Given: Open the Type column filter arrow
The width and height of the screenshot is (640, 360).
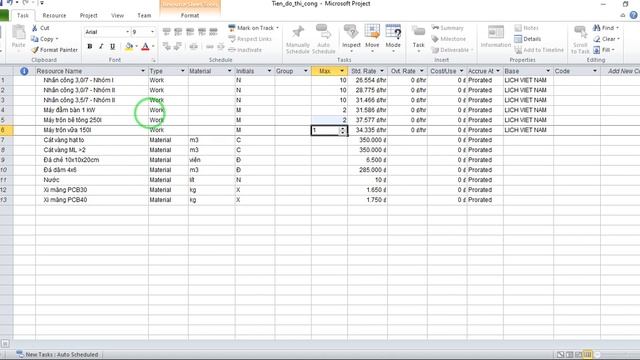Looking at the screenshot, I should (x=182, y=71).
